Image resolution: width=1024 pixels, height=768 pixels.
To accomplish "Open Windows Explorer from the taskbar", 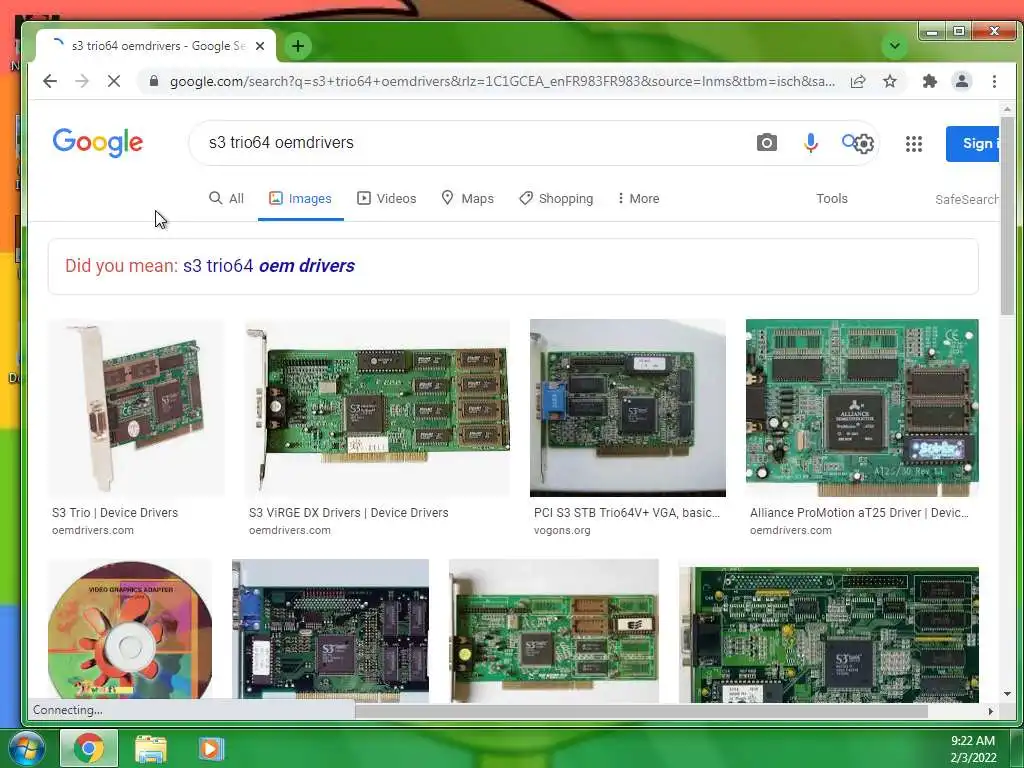I will click(x=151, y=749).
